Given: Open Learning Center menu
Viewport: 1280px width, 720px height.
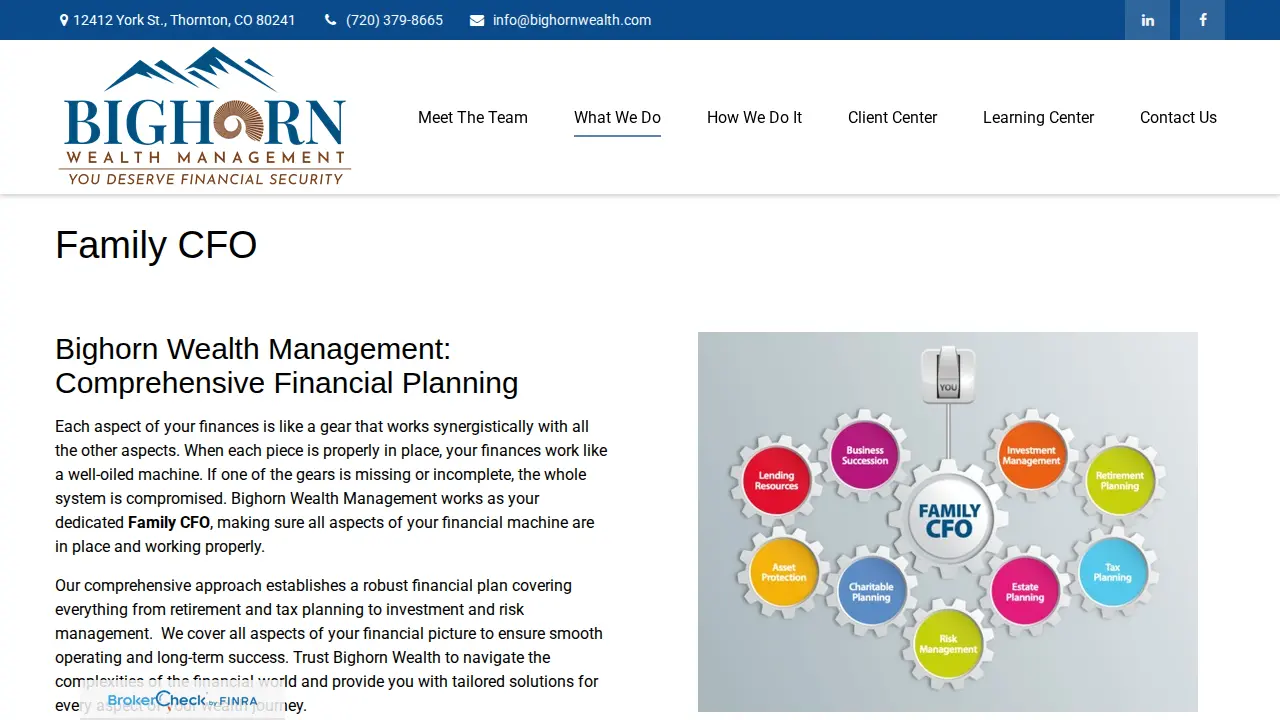Looking at the screenshot, I should coord(1038,117).
